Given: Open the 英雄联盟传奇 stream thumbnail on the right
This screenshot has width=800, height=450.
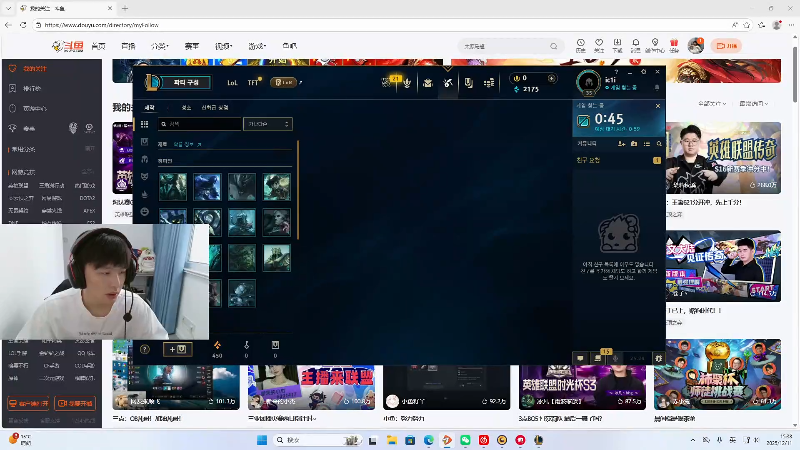Looking at the screenshot, I should (x=723, y=158).
